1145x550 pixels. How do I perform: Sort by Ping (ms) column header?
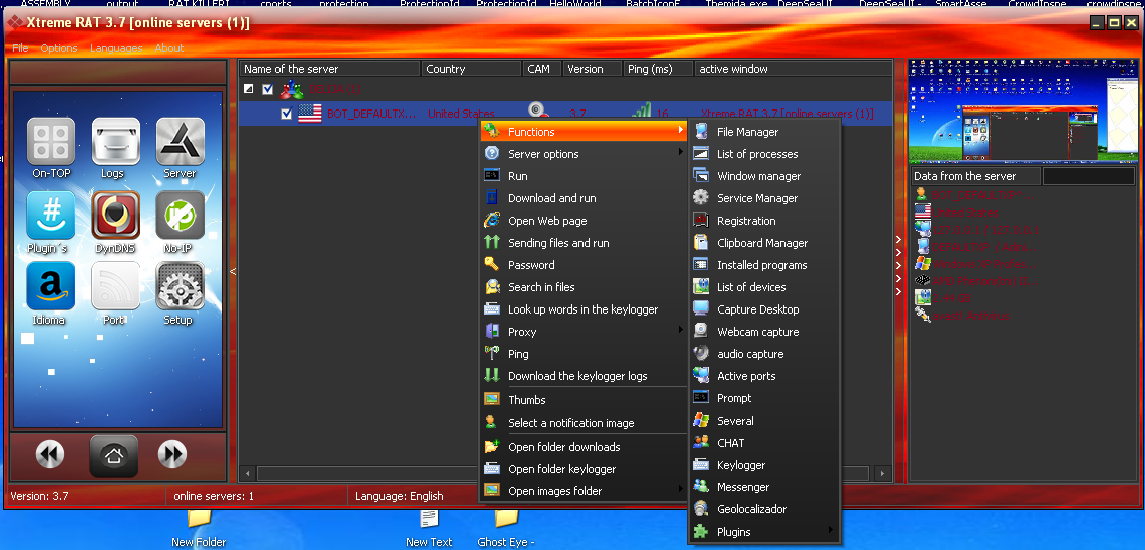coord(658,69)
